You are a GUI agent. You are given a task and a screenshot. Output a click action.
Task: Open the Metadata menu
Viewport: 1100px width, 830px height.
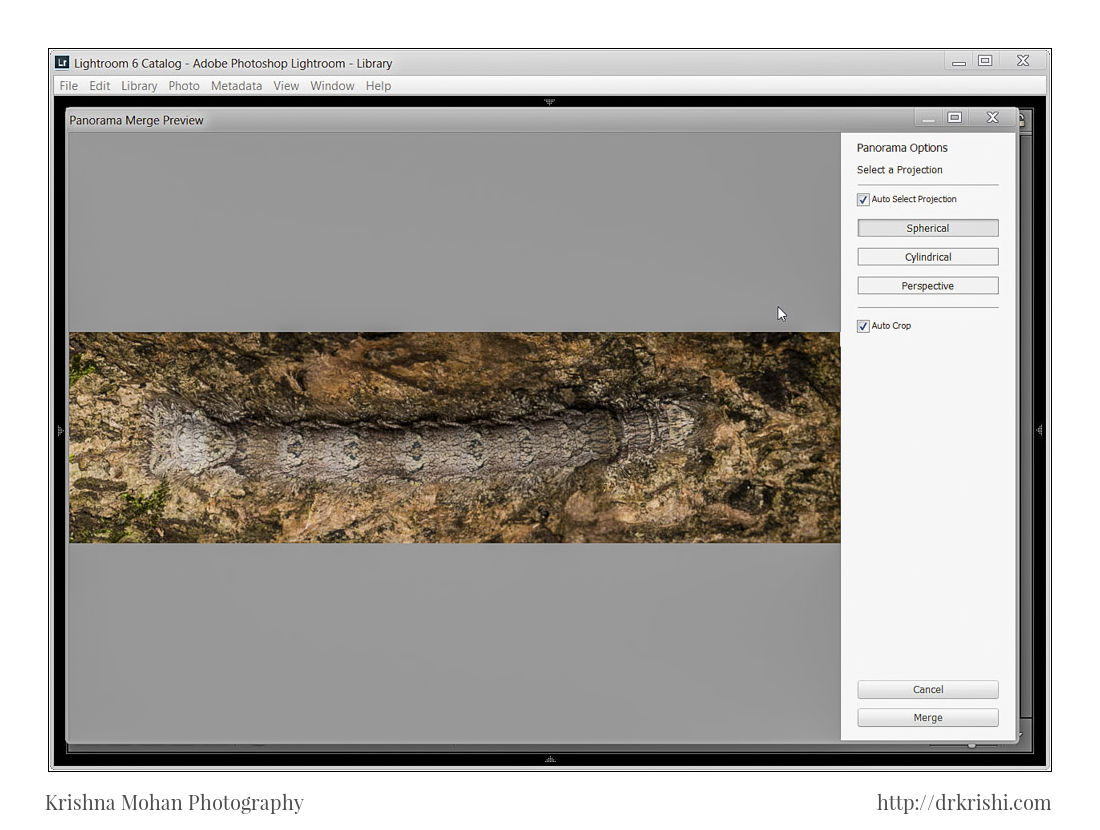236,86
